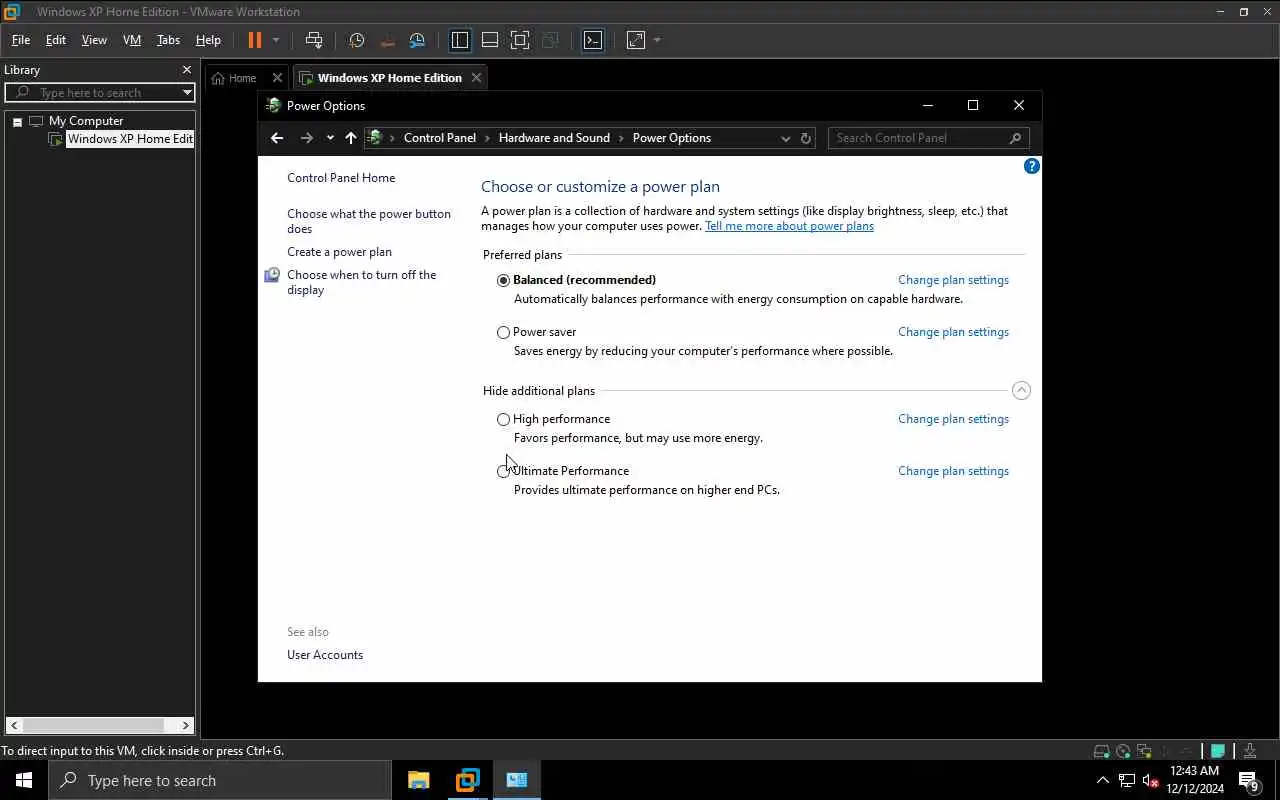Open User Accounts under See also

[325, 655]
